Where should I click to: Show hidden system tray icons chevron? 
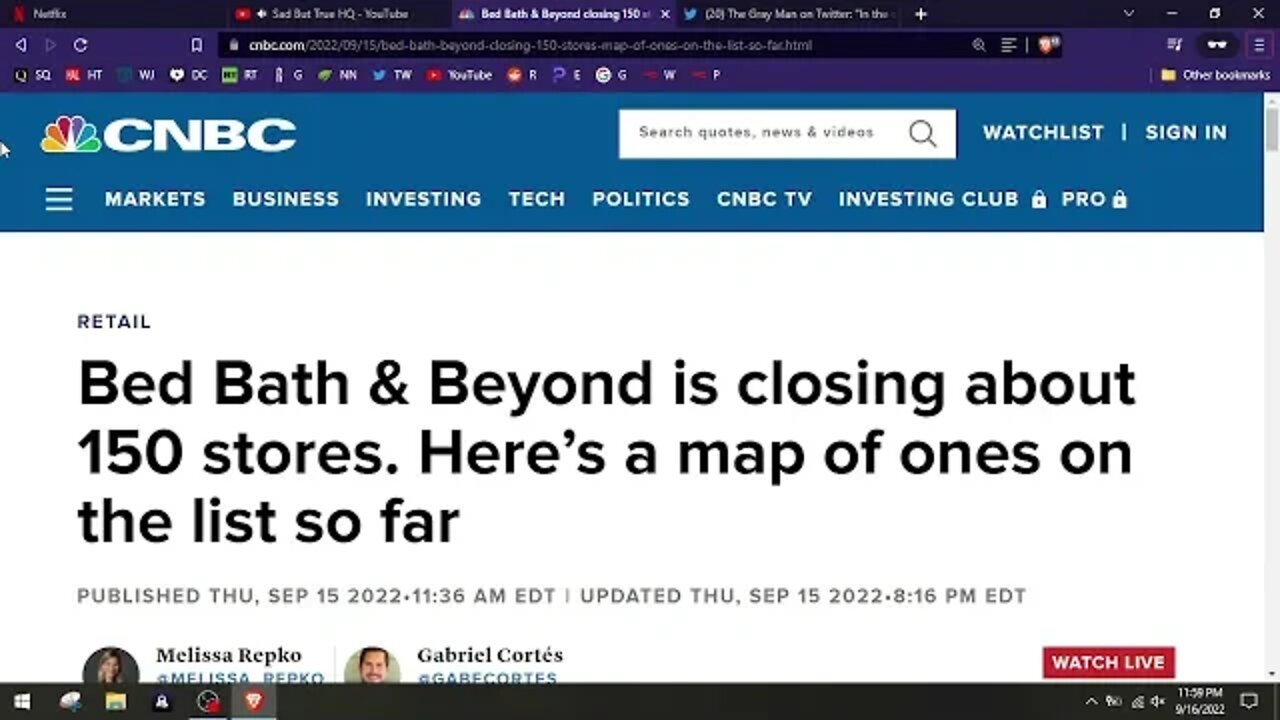point(1091,701)
